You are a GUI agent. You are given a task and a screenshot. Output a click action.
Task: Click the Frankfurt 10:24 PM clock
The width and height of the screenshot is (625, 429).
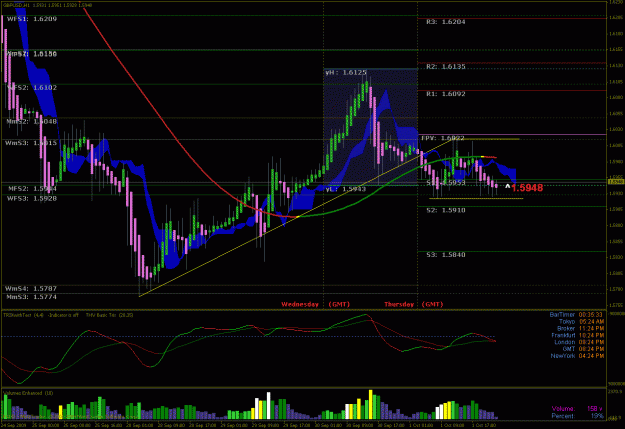pos(578,335)
